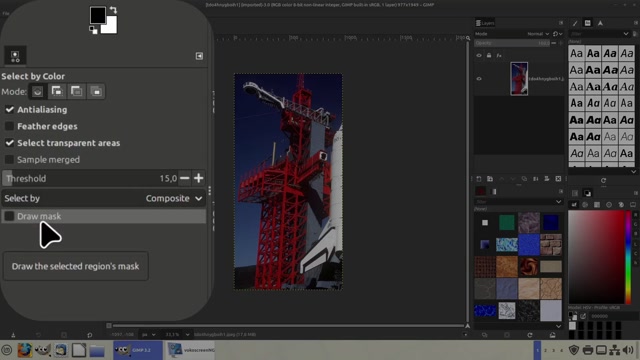This screenshot has width=640, height=360.
Task: Create a new layer button
Action: (x=479, y=179)
